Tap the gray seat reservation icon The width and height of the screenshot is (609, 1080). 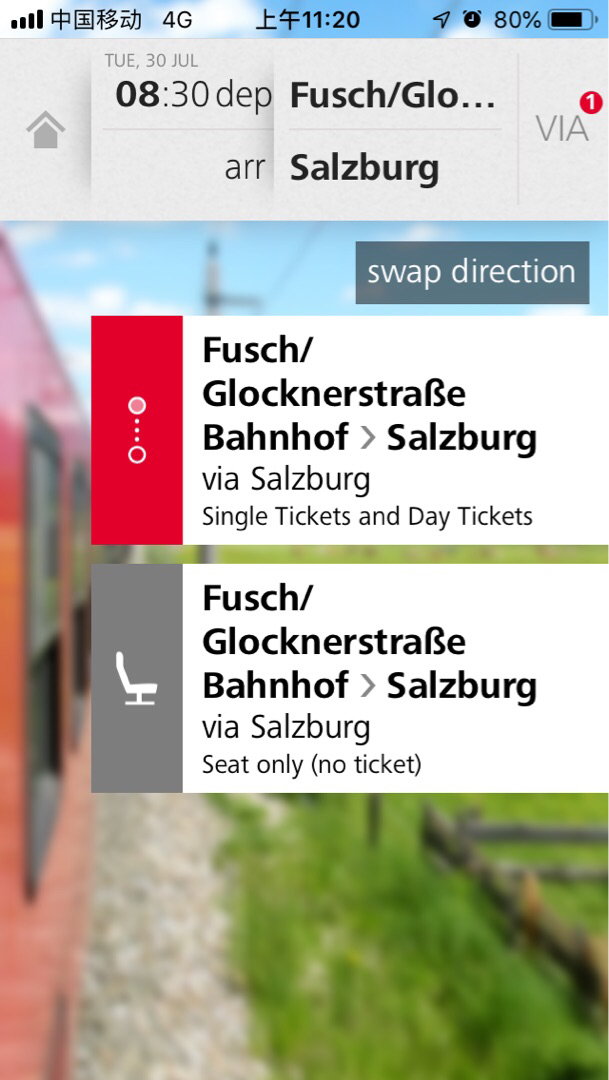137,678
